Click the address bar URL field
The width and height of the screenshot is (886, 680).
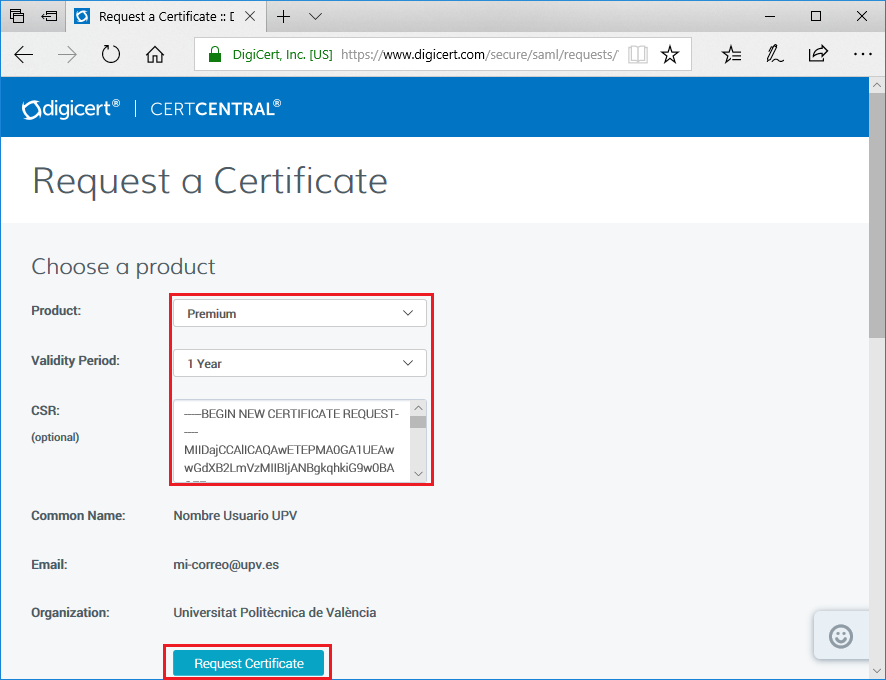coord(478,55)
